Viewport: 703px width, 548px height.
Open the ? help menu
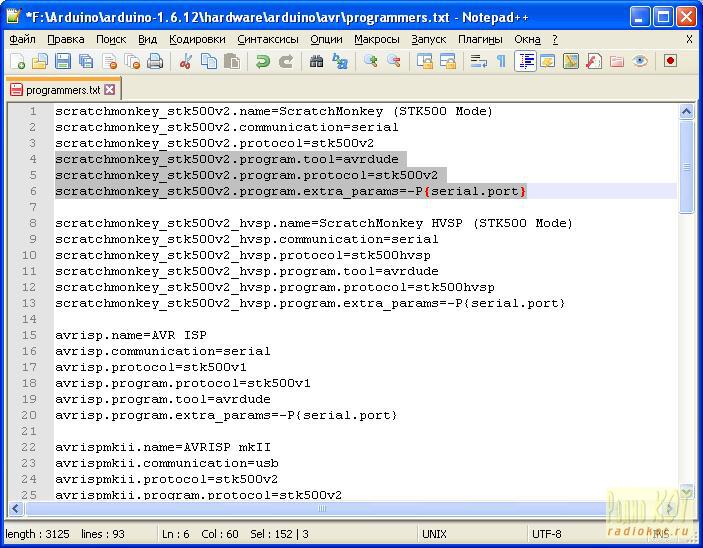tap(555, 39)
